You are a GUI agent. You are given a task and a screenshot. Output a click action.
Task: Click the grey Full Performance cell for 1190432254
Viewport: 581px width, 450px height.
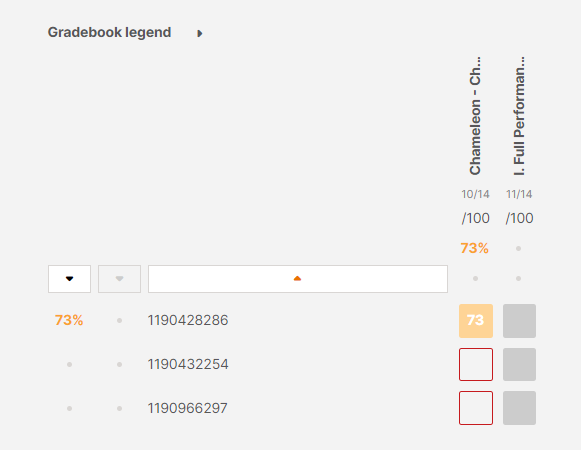(x=519, y=364)
